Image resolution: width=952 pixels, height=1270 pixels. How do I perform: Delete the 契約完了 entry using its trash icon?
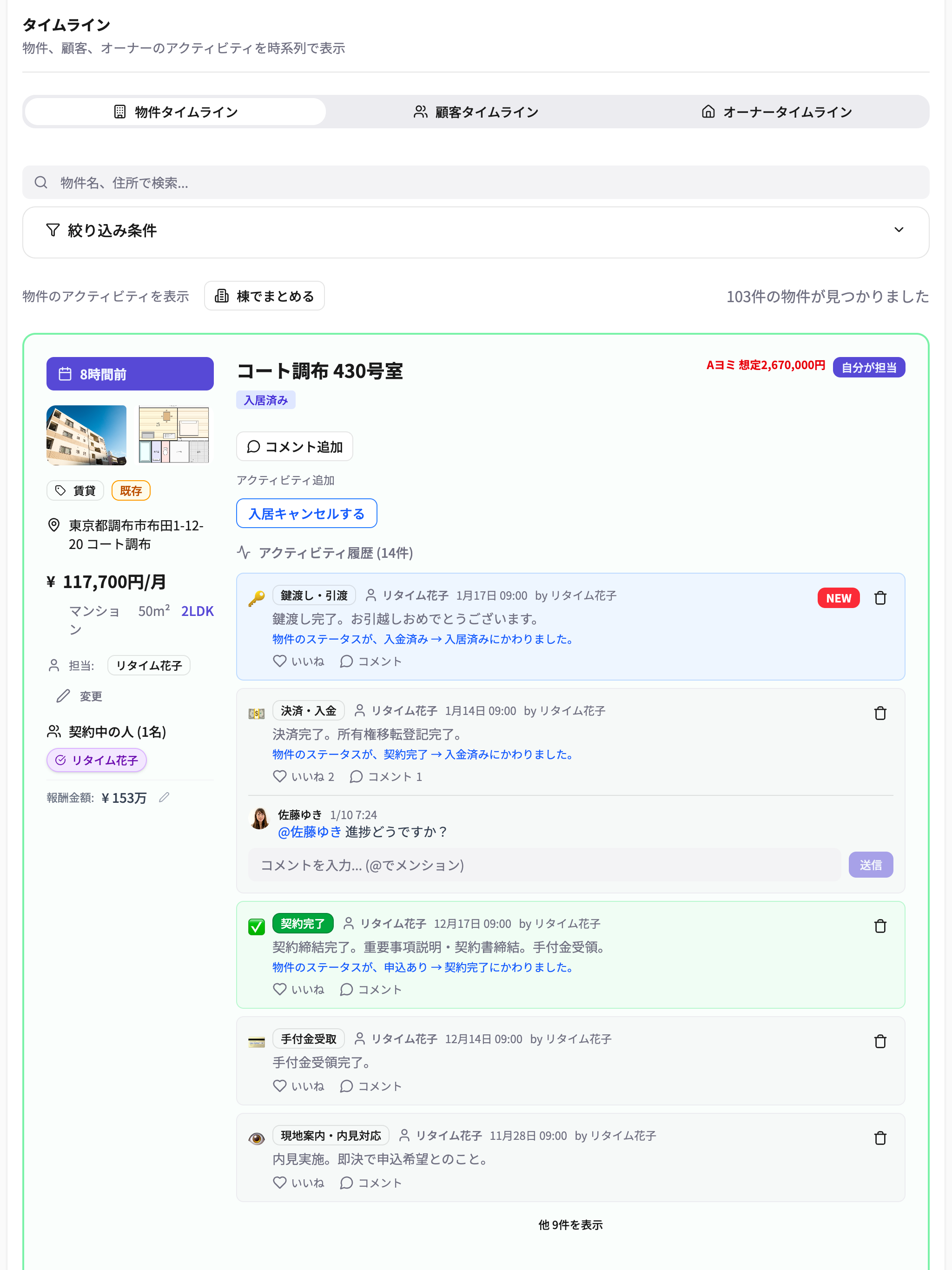point(880,926)
